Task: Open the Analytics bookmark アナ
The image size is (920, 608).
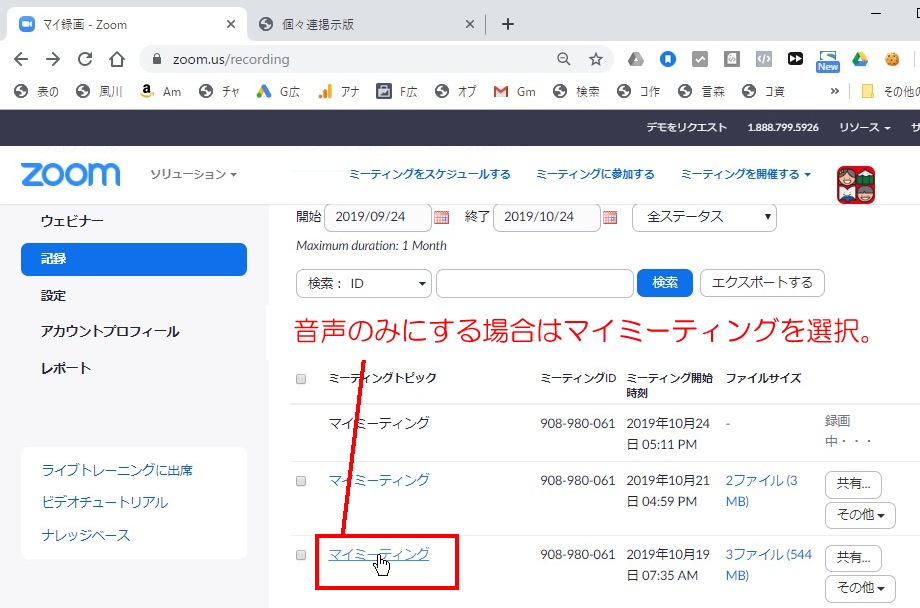Action: (x=338, y=92)
